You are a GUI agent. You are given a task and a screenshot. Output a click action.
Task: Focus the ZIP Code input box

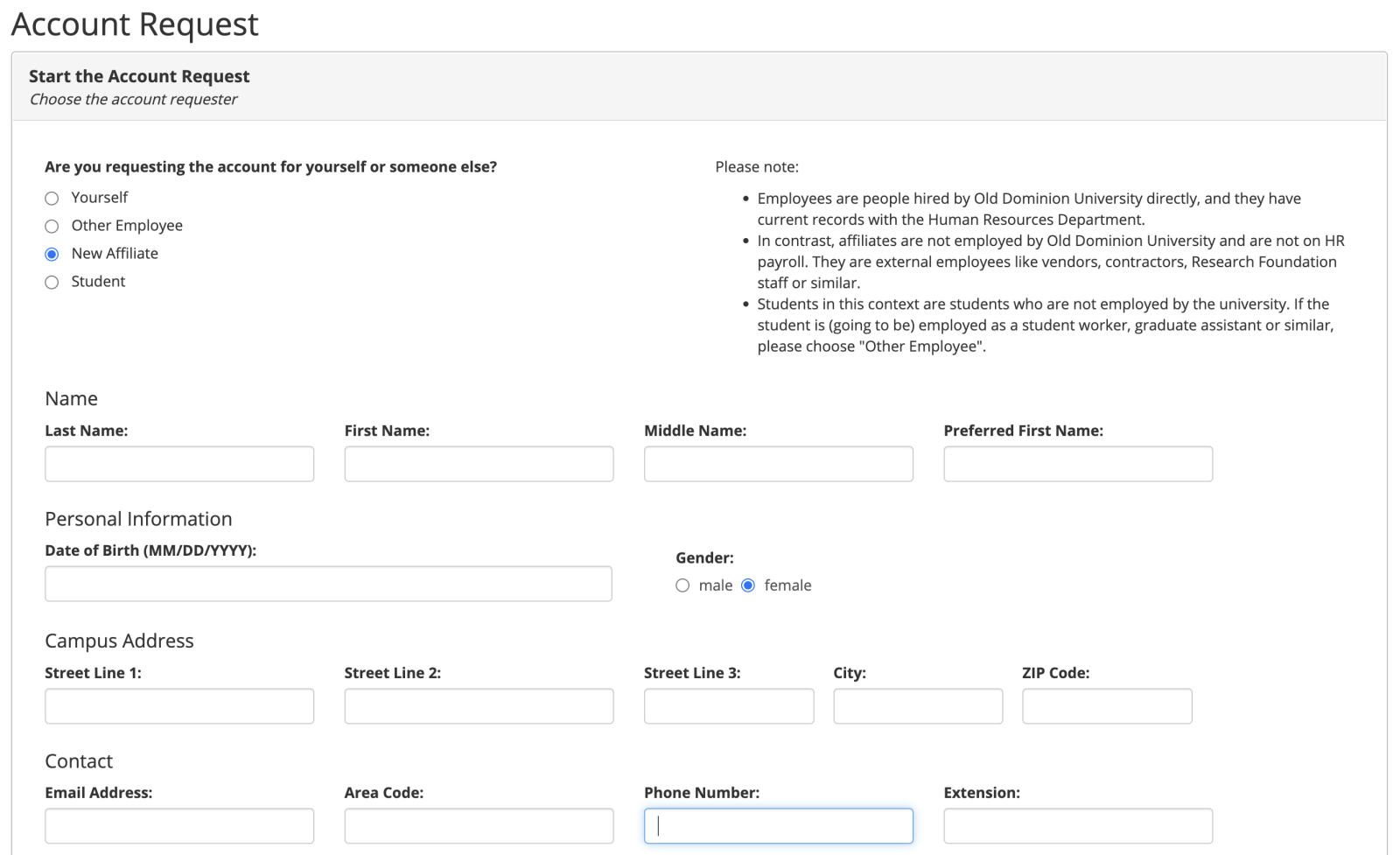tap(1107, 706)
